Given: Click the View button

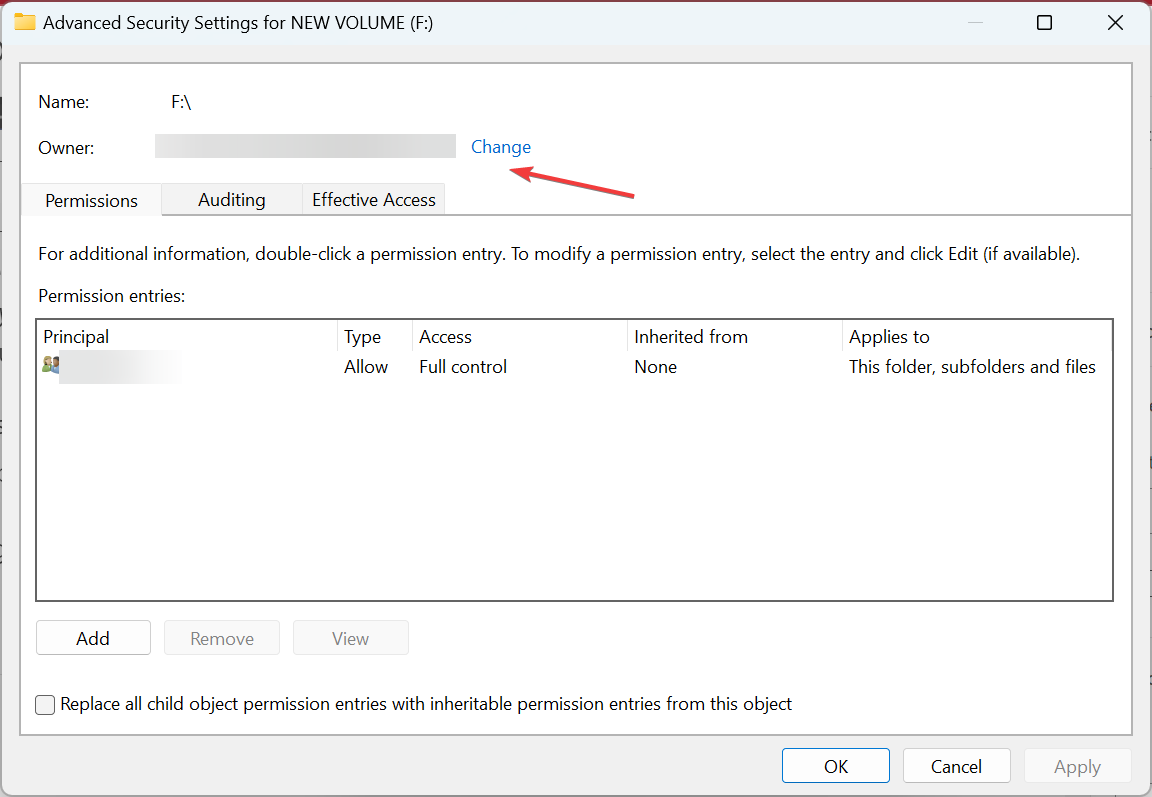Looking at the screenshot, I should point(350,638).
